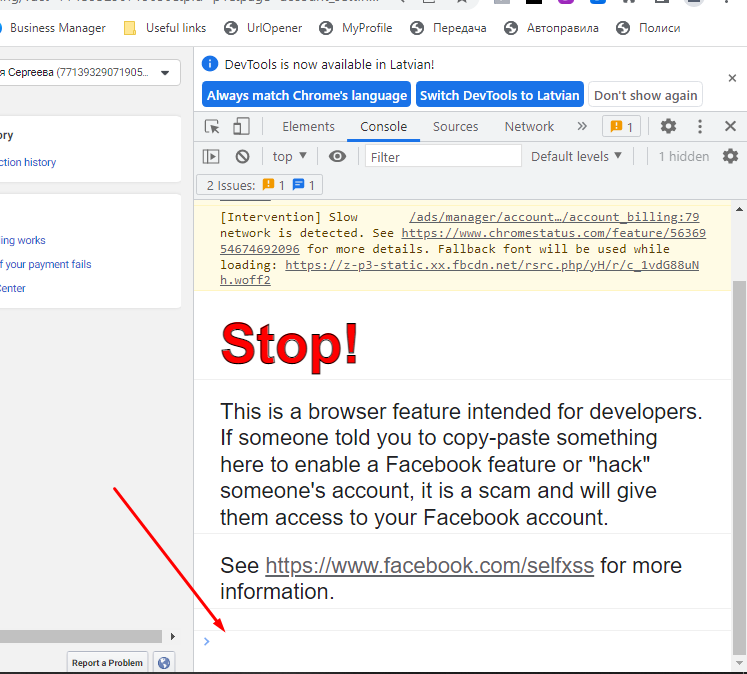Open the UrlOpener bookmark
The width and height of the screenshot is (747, 674).
263,28
